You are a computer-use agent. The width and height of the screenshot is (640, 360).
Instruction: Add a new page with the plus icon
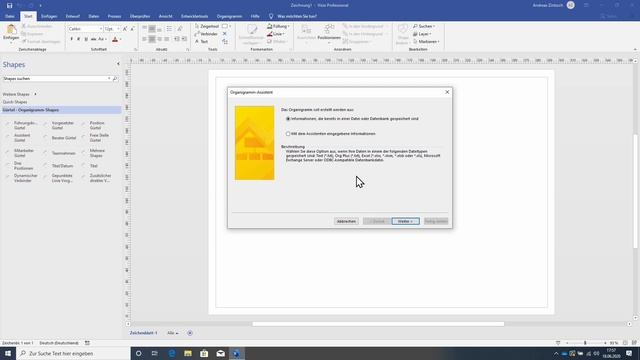[x=190, y=333]
